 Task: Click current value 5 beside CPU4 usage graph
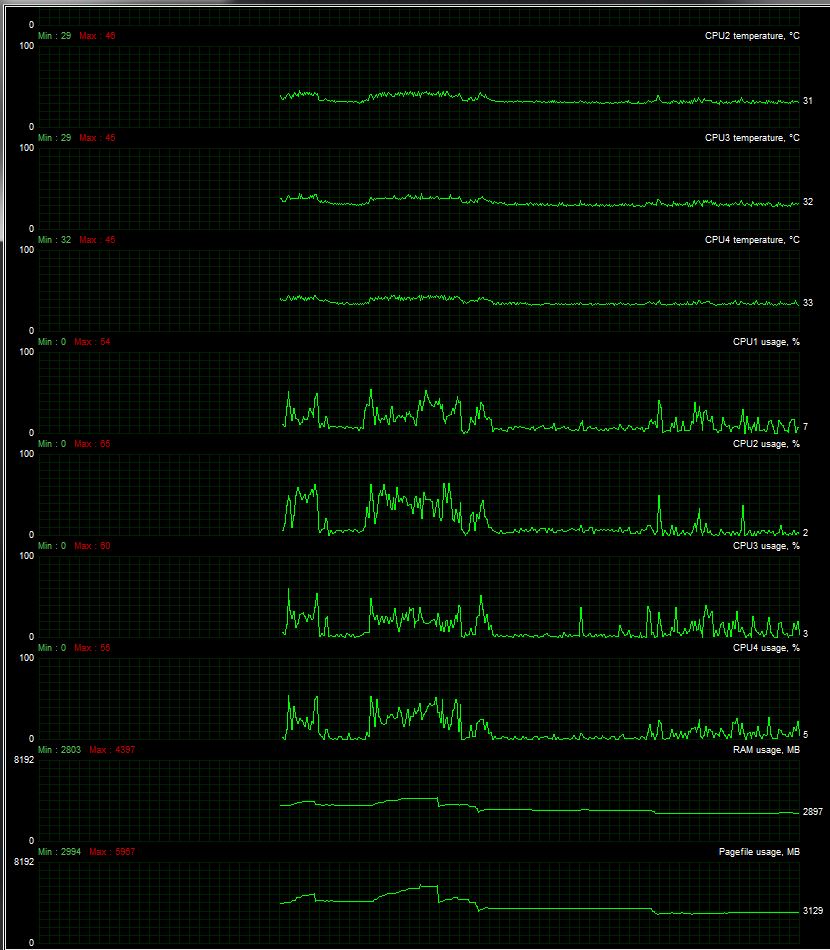click(x=805, y=734)
